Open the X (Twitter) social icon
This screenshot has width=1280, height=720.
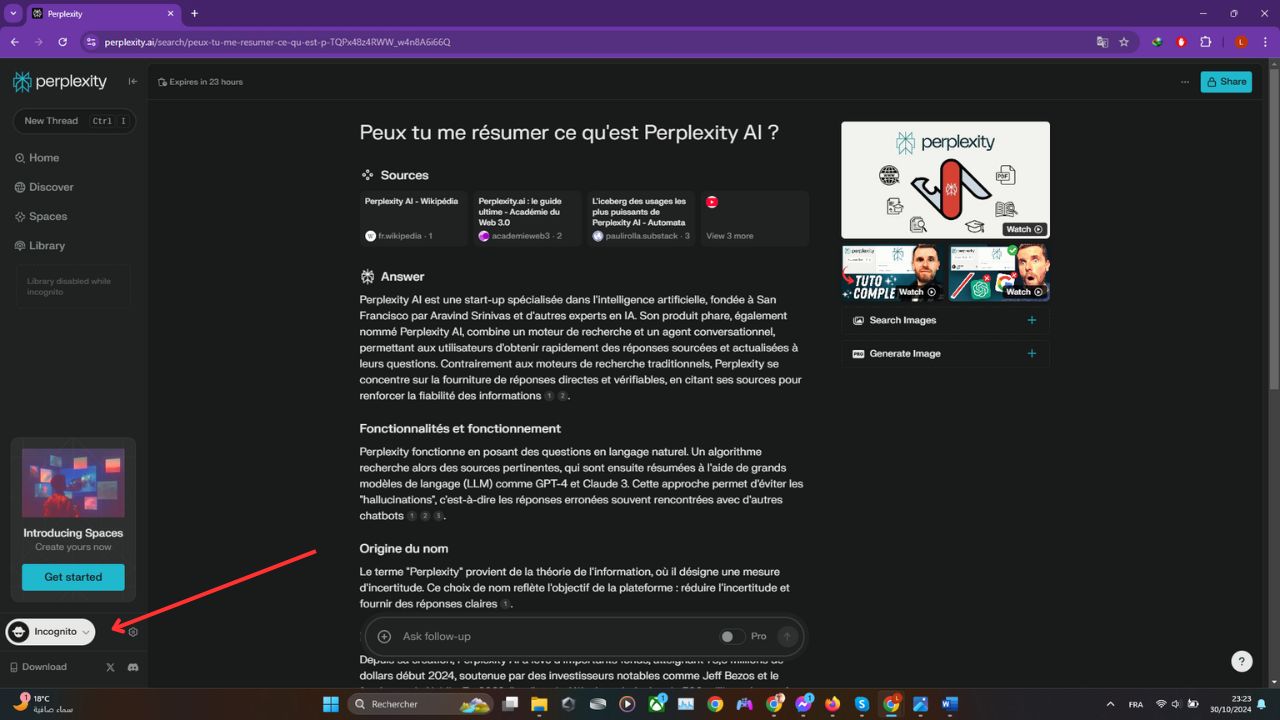[110, 667]
